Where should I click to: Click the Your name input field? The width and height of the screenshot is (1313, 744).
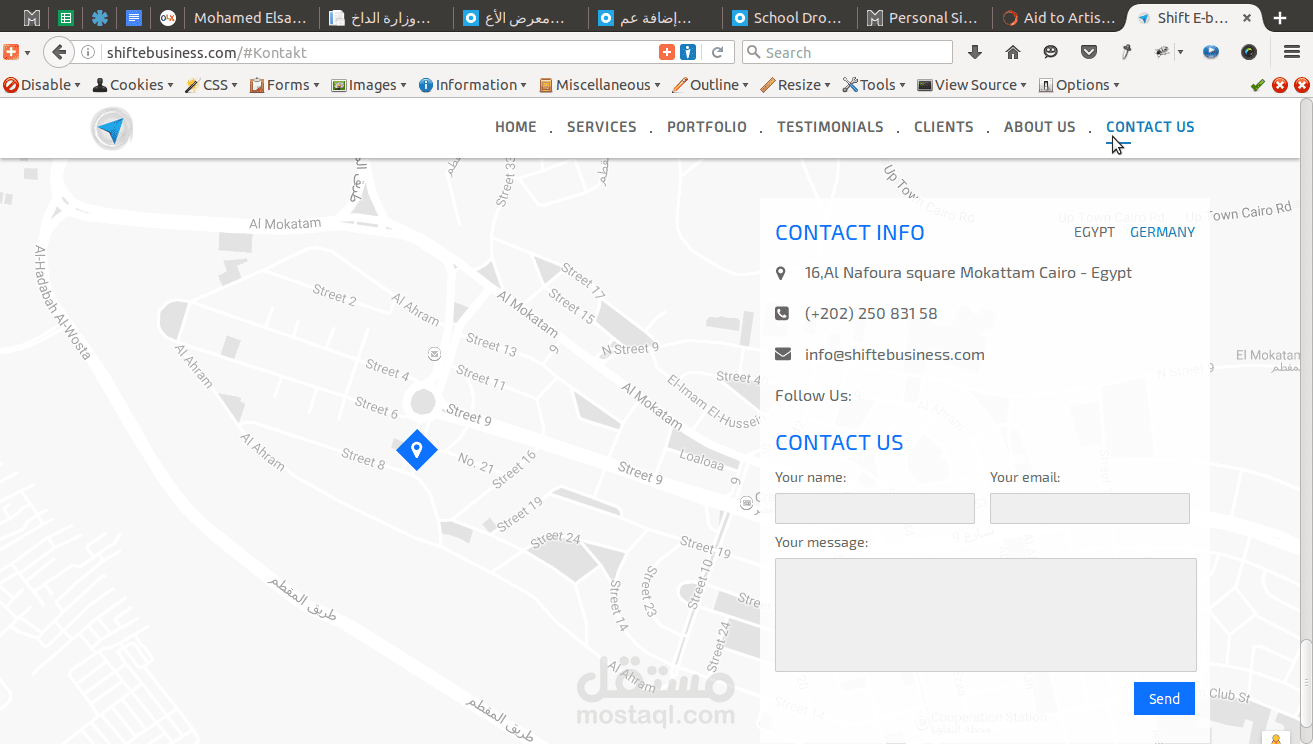[875, 508]
